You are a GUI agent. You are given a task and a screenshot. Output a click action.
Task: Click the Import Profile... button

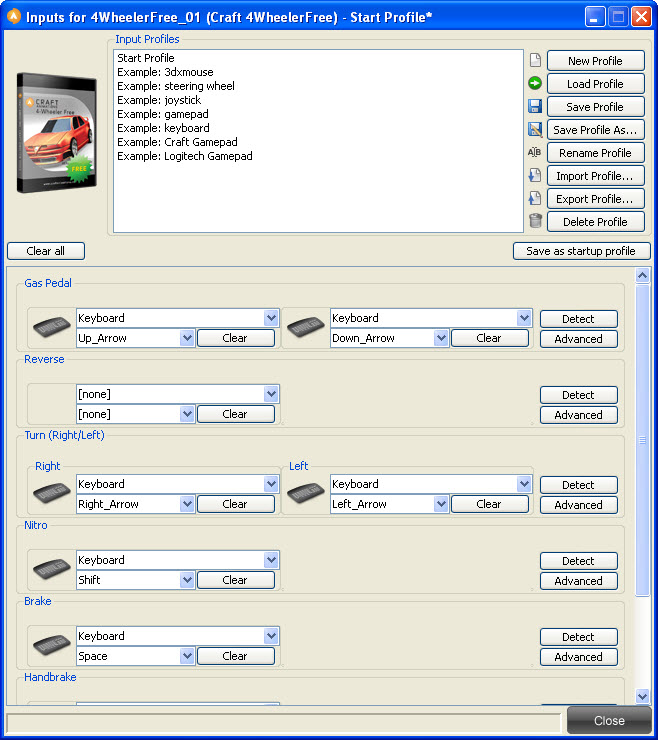596,176
